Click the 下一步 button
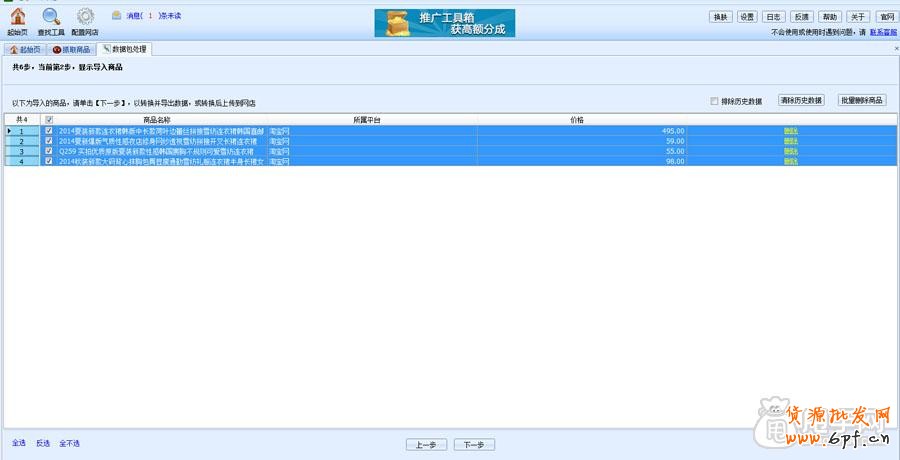Image resolution: width=900 pixels, height=460 pixels. [474, 444]
